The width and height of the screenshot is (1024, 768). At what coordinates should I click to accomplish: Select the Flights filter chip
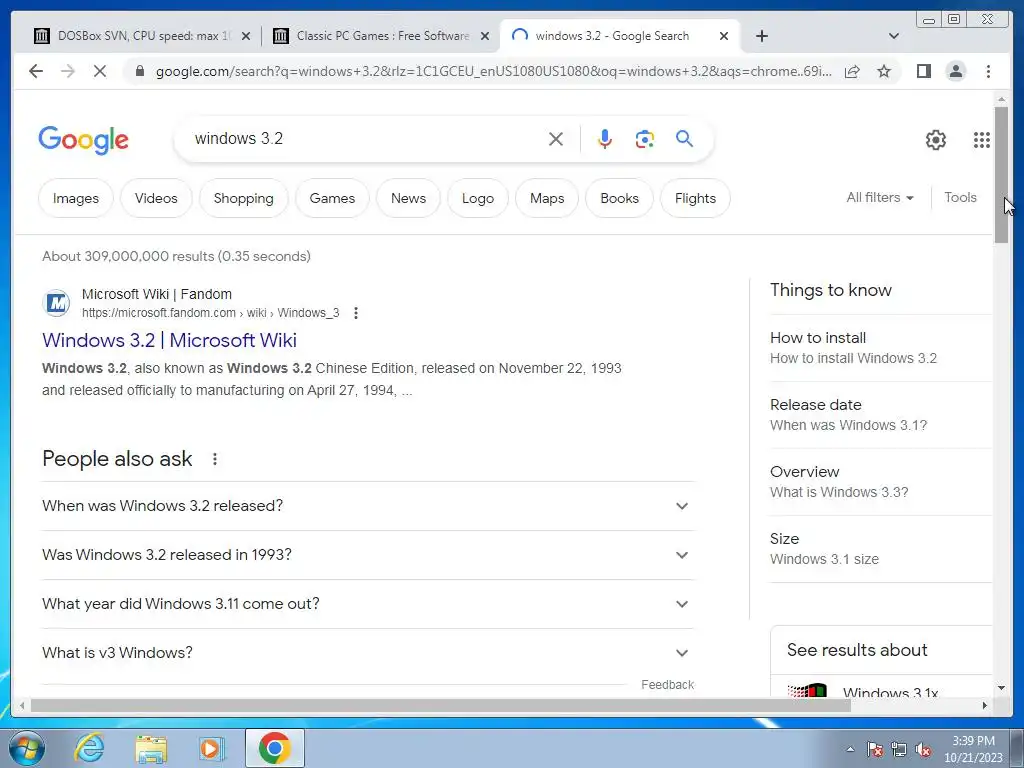696,198
